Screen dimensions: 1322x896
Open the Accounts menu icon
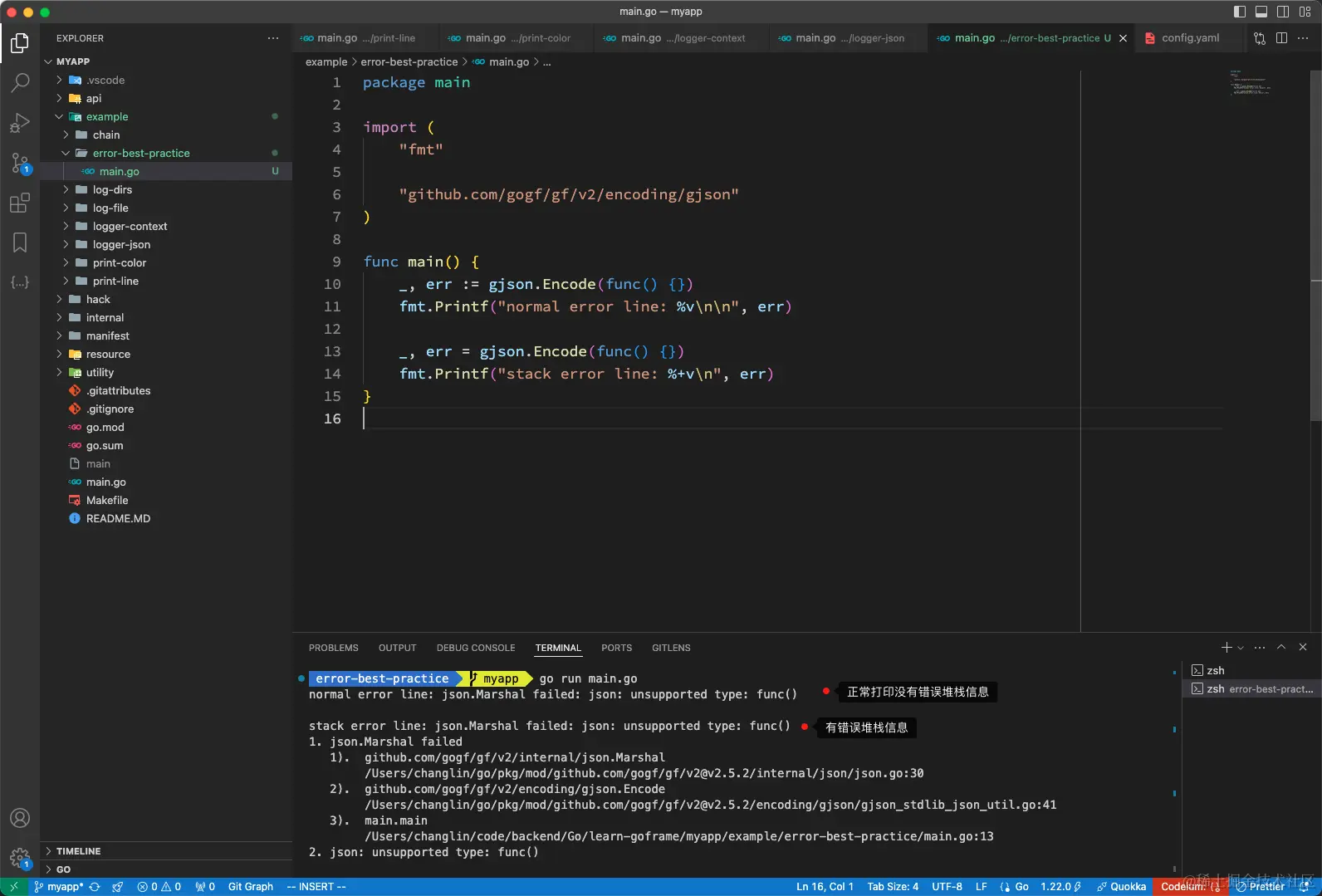point(20,818)
